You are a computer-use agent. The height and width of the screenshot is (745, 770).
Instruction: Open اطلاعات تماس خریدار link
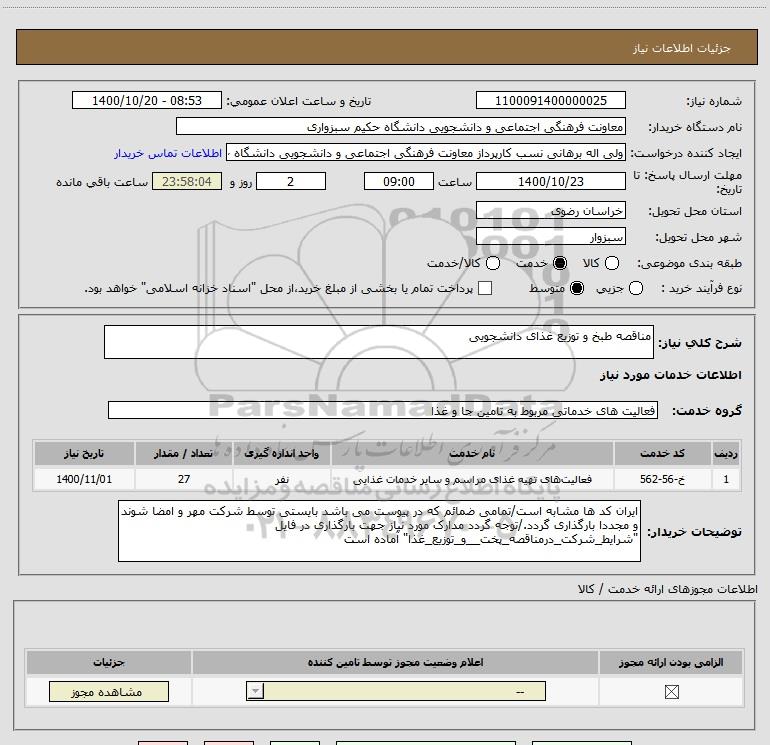click(168, 153)
